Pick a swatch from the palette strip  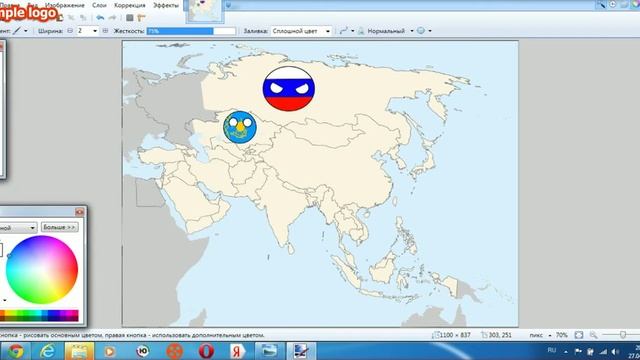click(39, 316)
